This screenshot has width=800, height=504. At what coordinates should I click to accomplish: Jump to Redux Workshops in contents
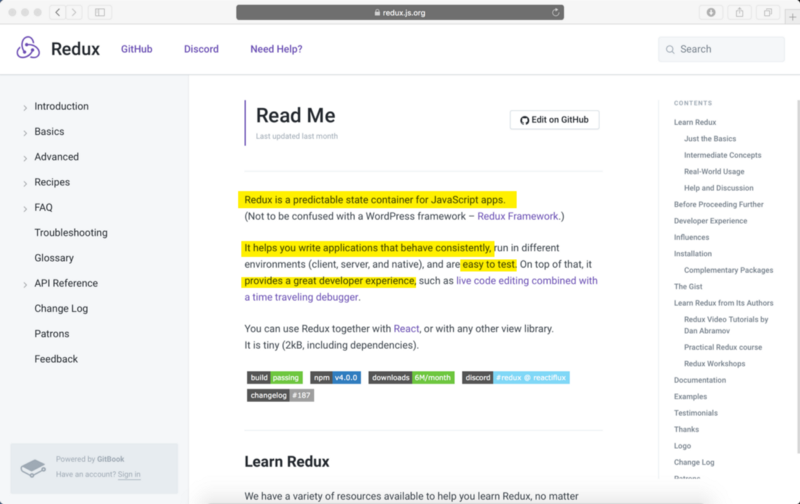(714, 364)
